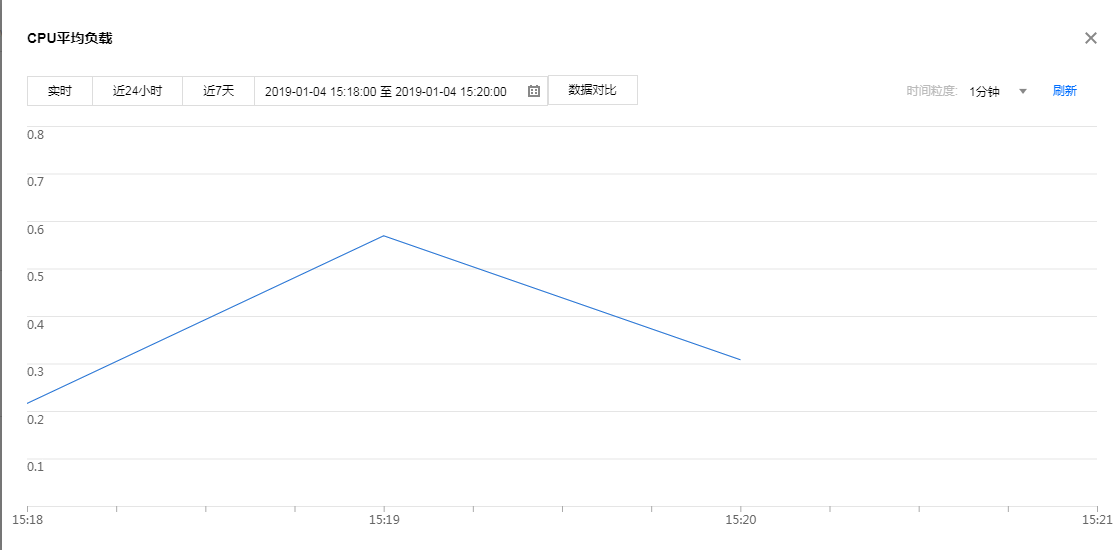Open the 1分钟 granularity selector
The width and height of the screenshot is (1118, 550).
tap(985, 91)
